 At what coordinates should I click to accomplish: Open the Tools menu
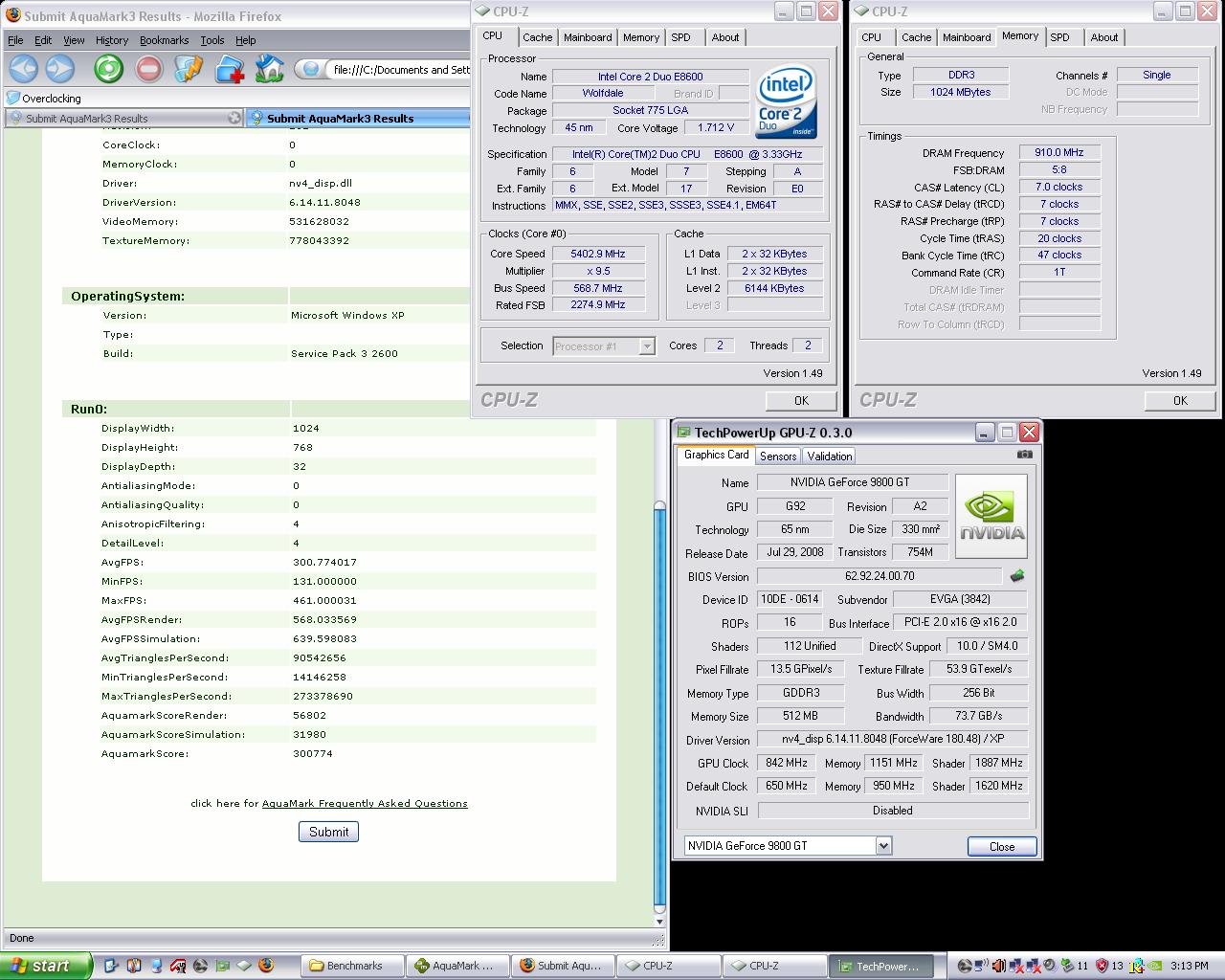point(212,40)
